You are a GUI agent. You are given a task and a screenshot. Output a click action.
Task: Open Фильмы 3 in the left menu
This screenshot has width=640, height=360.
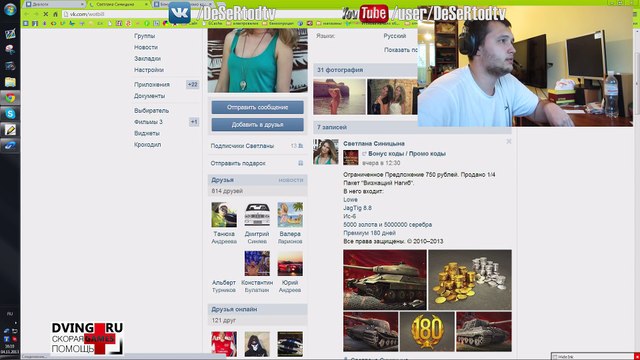tap(148, 122)
